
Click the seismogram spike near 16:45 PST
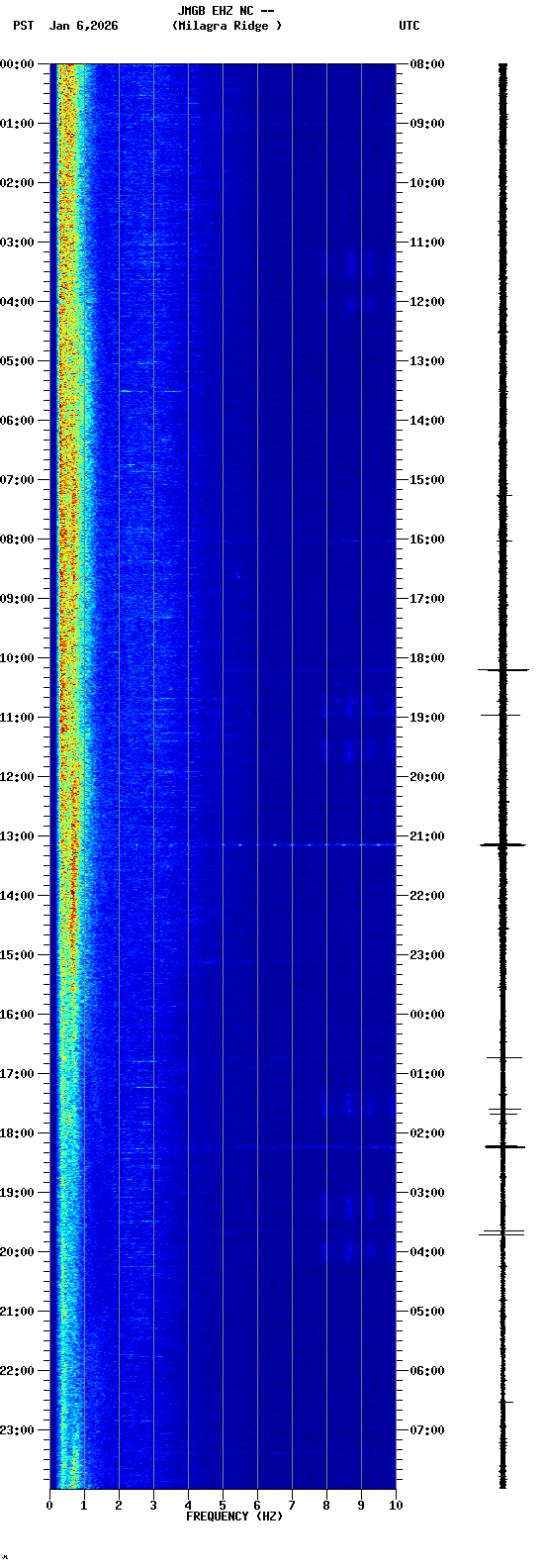[x=503, y=1058]
